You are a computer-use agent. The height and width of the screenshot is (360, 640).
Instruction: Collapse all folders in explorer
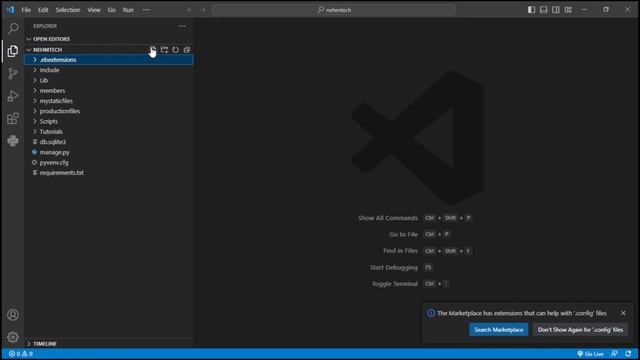187,50
